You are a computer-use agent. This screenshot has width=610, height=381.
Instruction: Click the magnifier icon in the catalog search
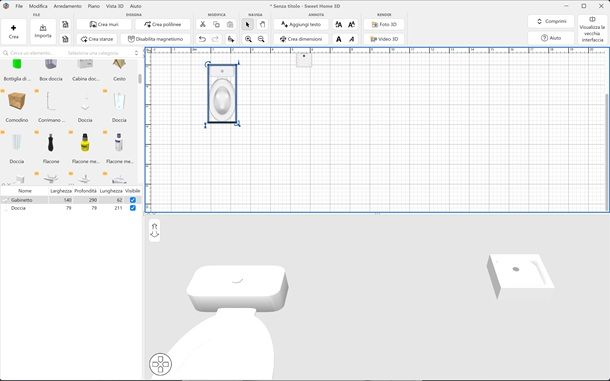coord(5,53)
